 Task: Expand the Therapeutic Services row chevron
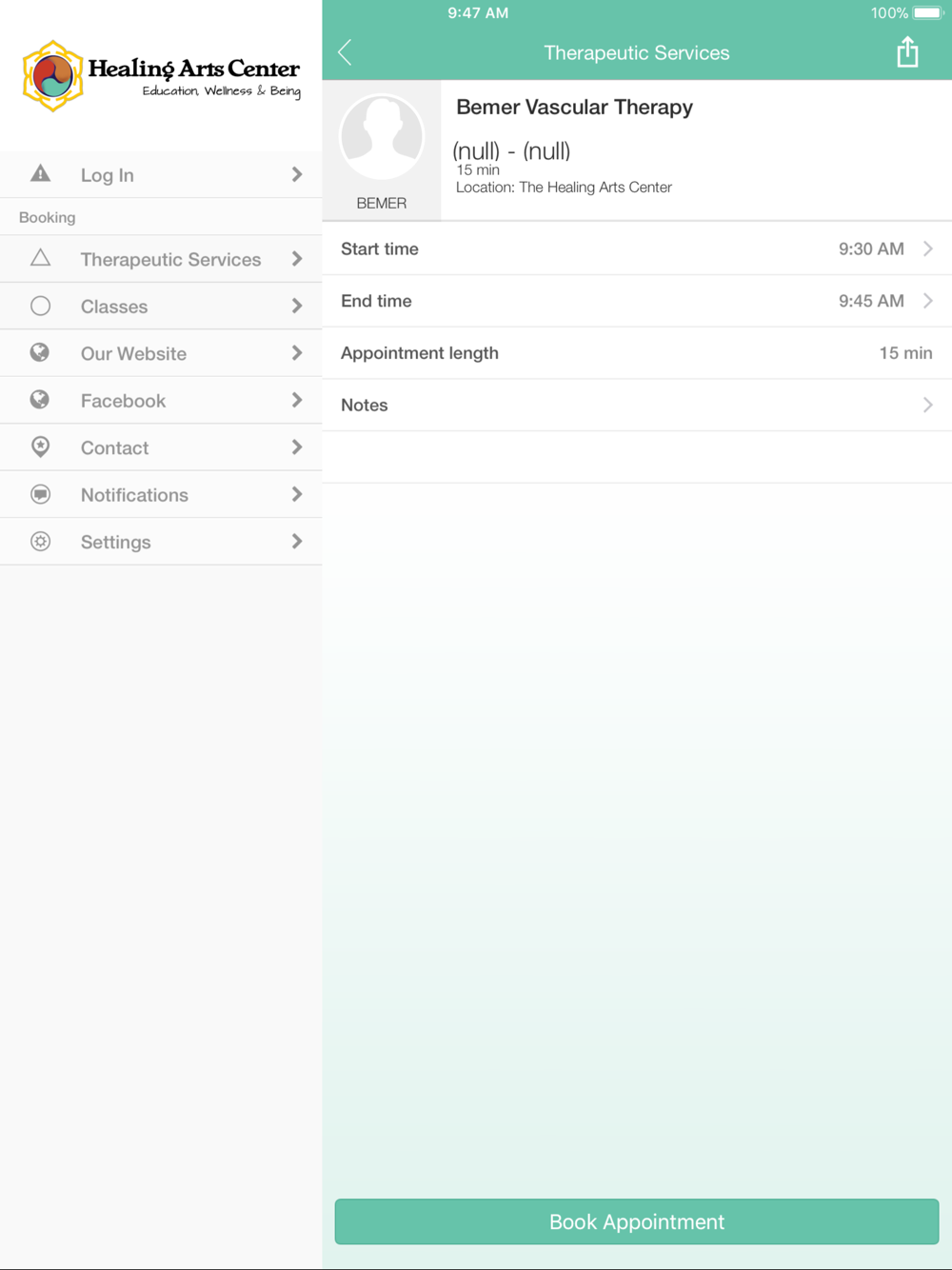[x=297, y=259]
